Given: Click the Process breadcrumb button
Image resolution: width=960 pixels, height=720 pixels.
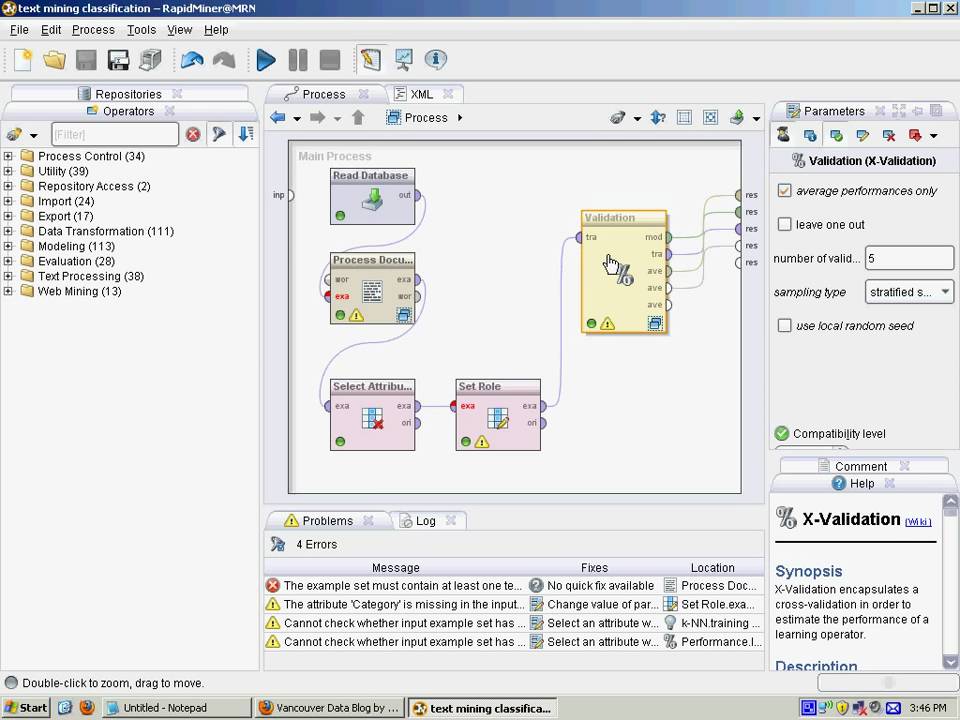Looking at the screenshot, I should [418, 118].
